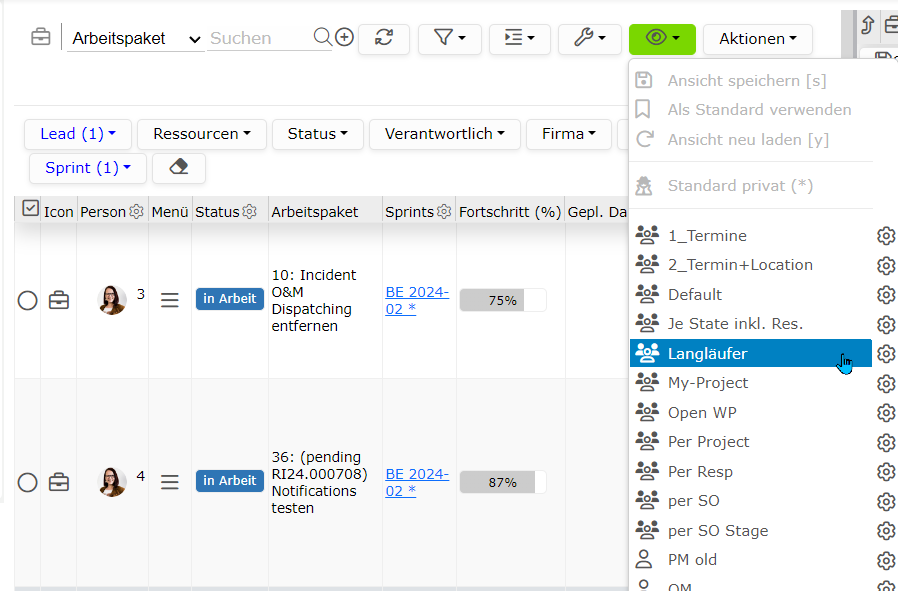Open settings gear for Default view
The image size is (898, 591).
pyautogui.click(x=886, y=294)
